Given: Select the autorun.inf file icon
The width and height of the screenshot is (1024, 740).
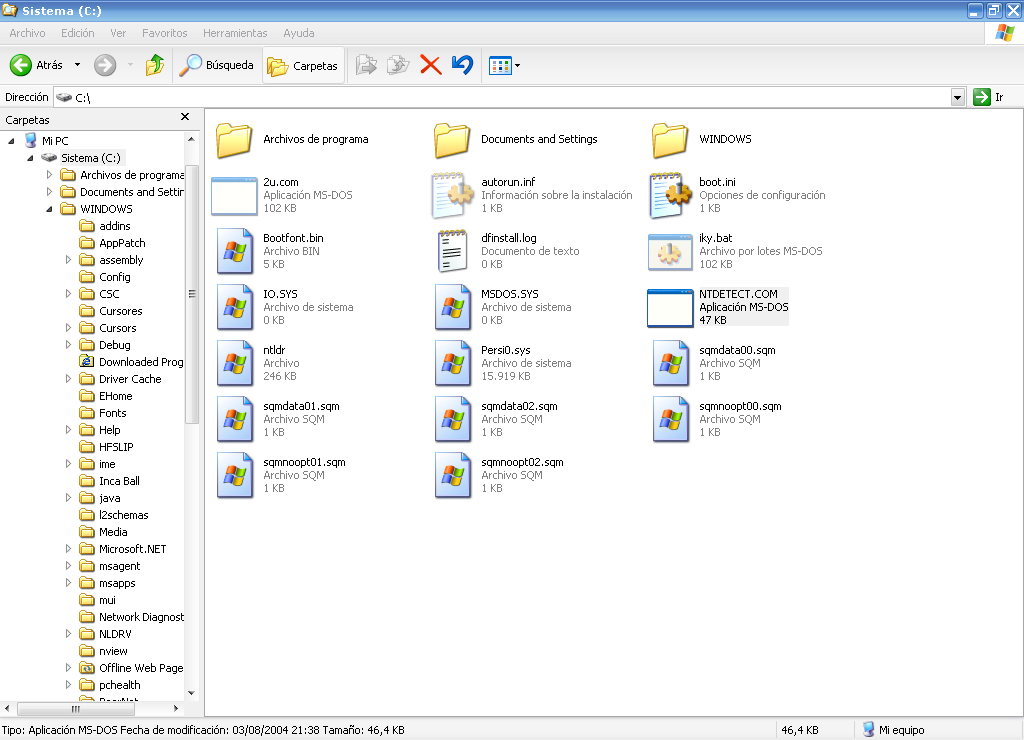Looking at the screenshot, I should coord(453,195).
